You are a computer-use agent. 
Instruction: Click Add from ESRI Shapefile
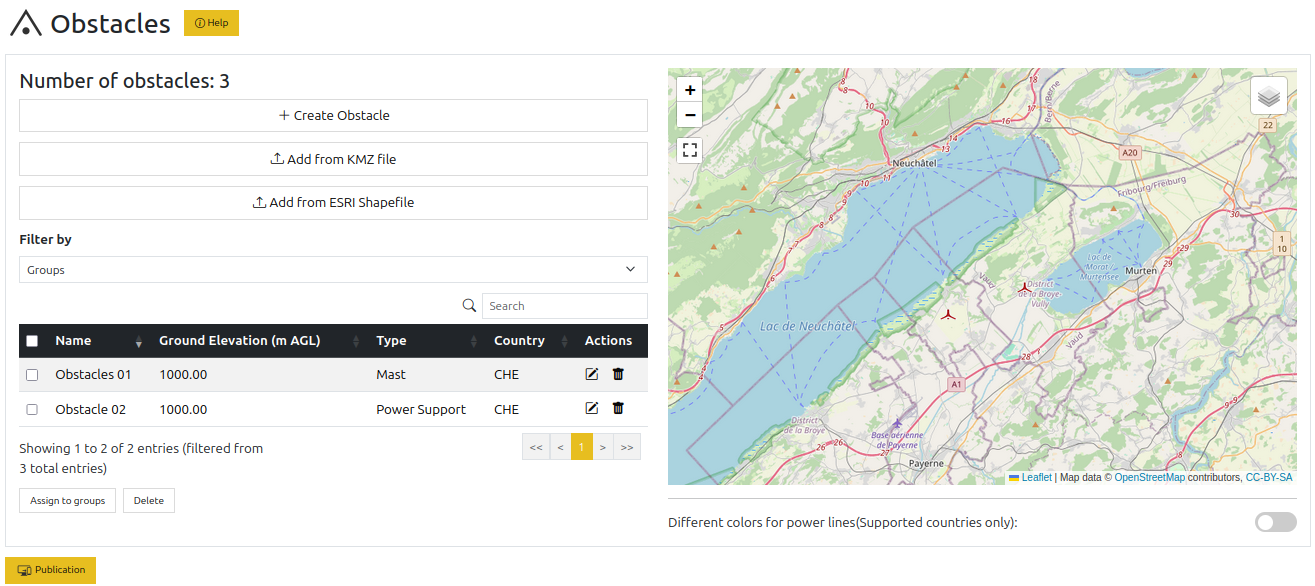(333, 202)
